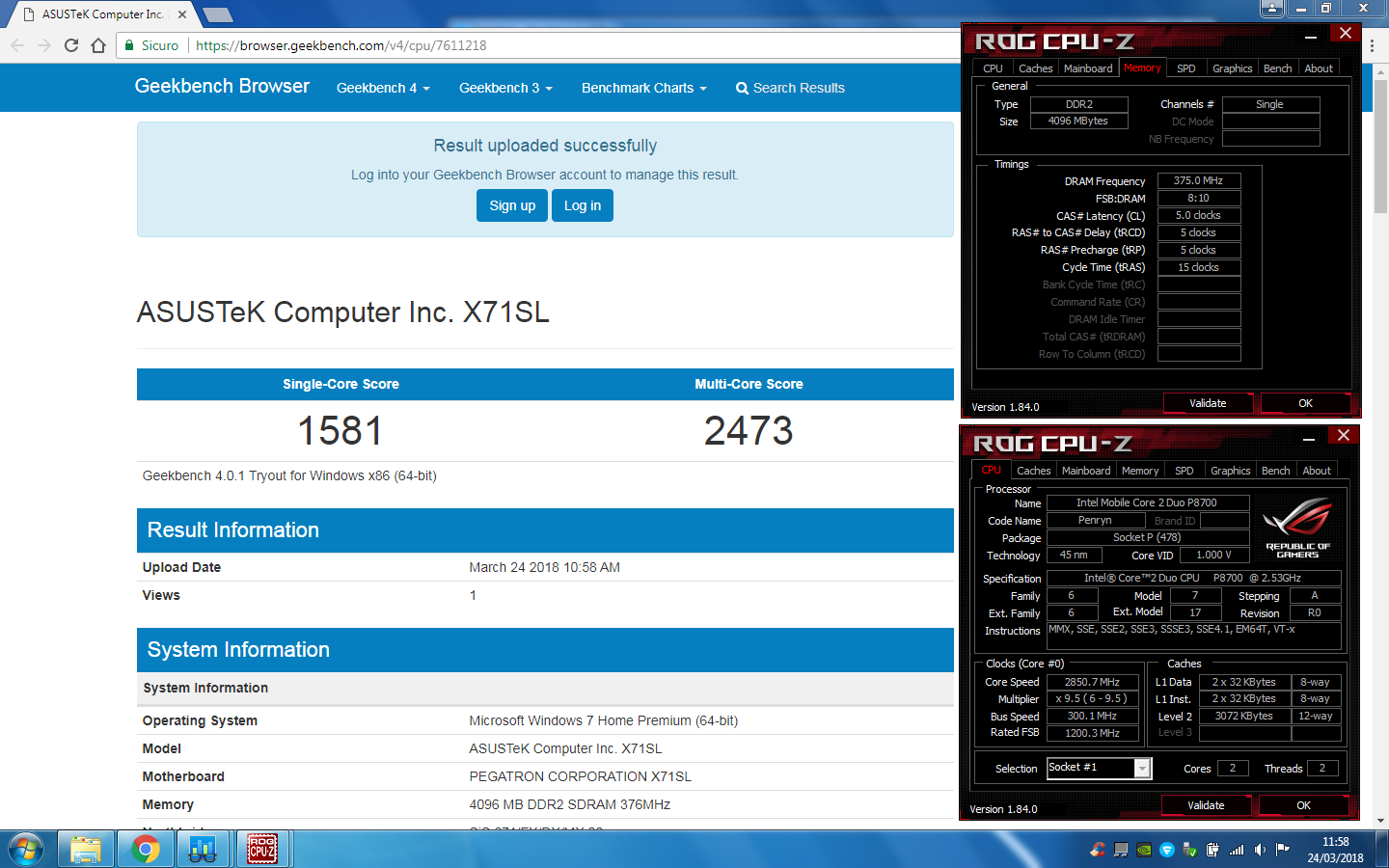Viewport: 1389px width, 868px height.
Task: Open the NVIDIA tray icon
Action: [x=1144, y=850]
